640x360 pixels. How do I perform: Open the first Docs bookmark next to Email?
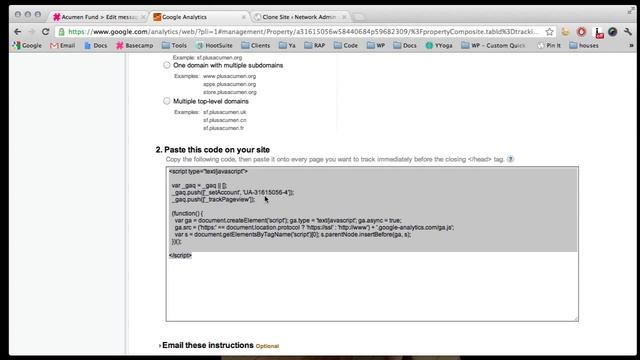tap(96, 45)
